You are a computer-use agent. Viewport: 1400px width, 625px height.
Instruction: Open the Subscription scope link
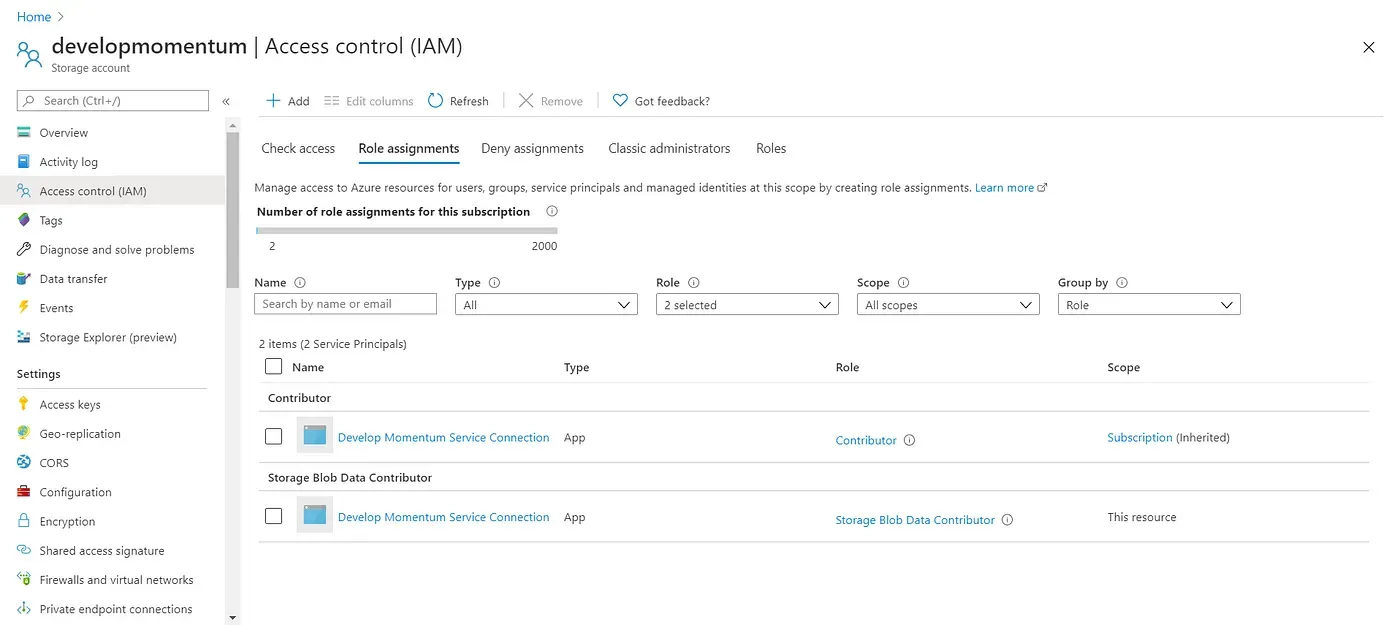click(x=1140, y=437)
